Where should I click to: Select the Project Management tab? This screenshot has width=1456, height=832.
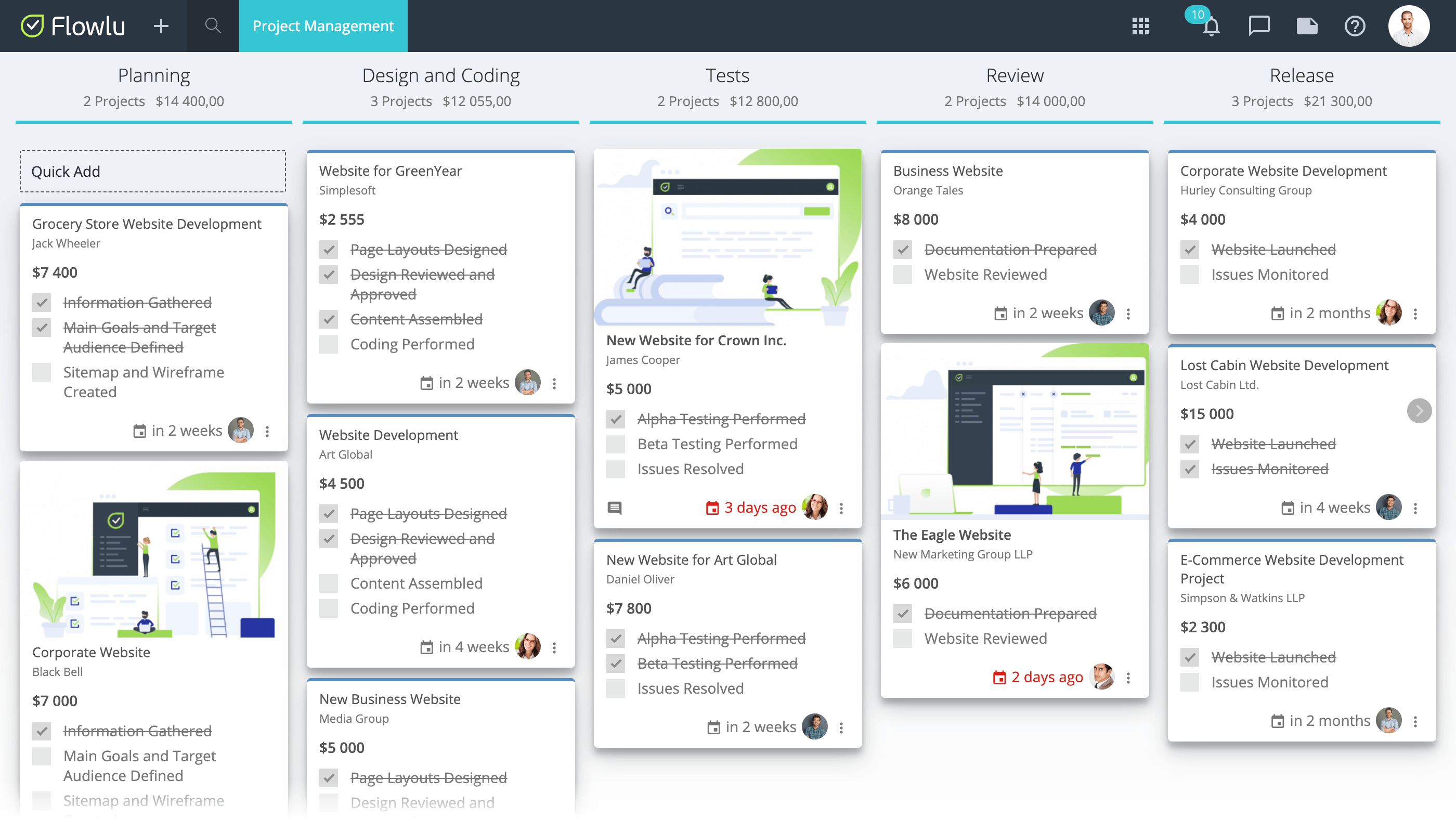(x=323, y=25)
